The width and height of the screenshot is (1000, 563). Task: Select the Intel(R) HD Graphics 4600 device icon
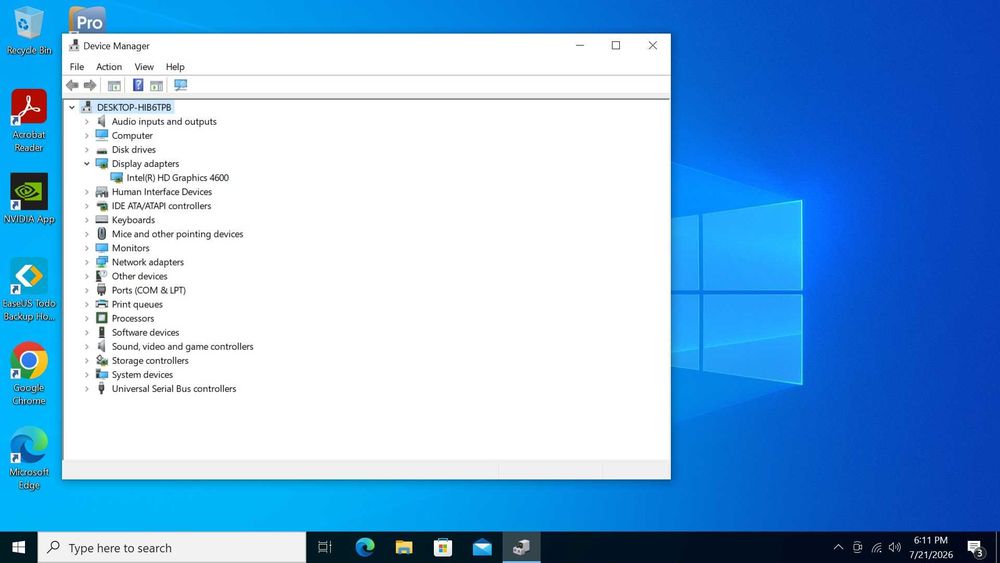click(116, 178)
